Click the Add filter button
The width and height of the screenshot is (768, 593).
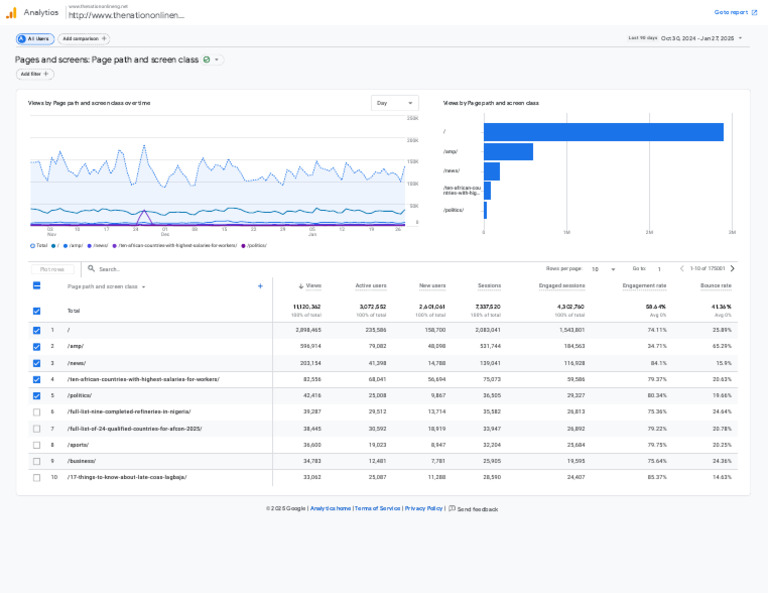tap(35, 74)
